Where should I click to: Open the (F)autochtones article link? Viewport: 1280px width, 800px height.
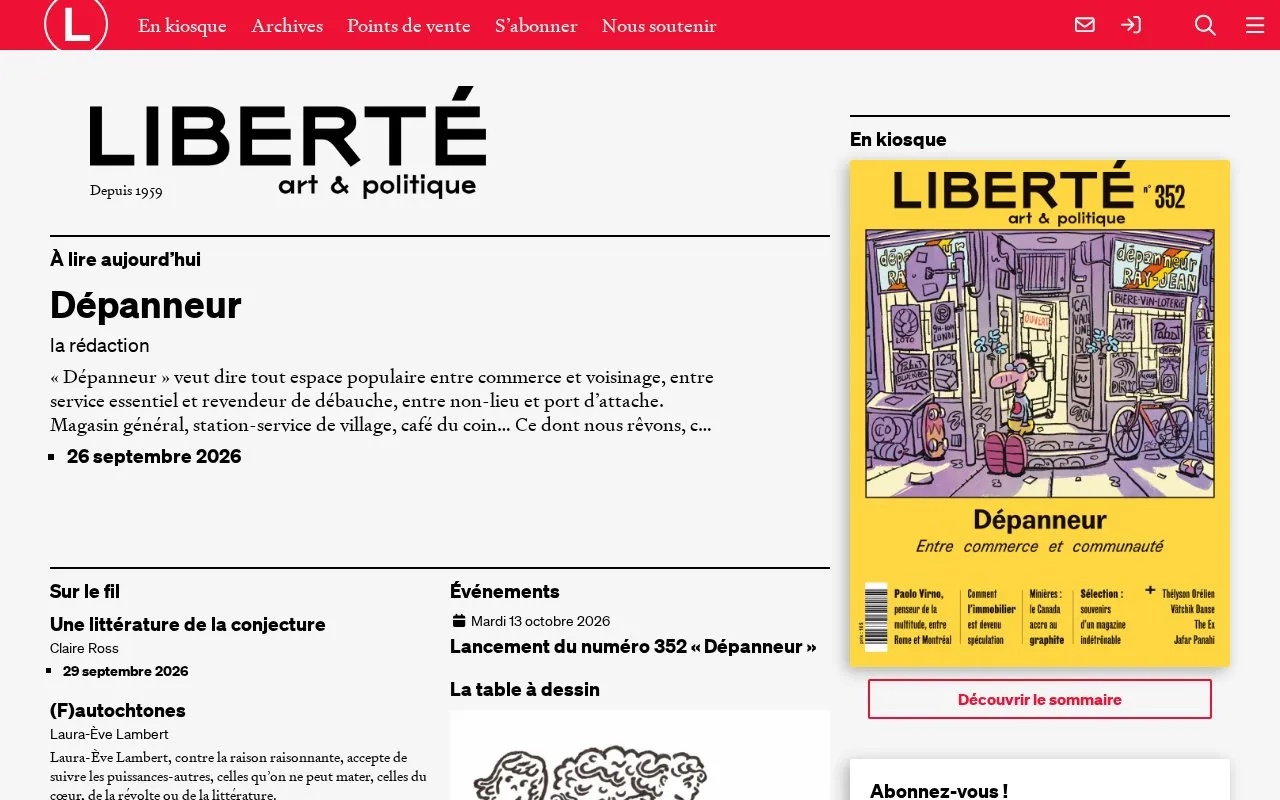coord(118,710)
